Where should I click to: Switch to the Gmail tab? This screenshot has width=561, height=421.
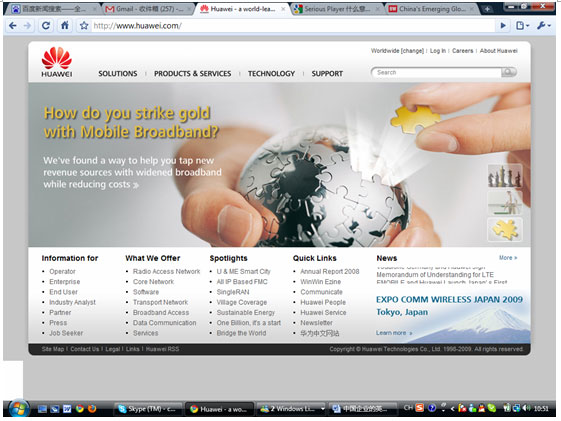coord(147,9)
